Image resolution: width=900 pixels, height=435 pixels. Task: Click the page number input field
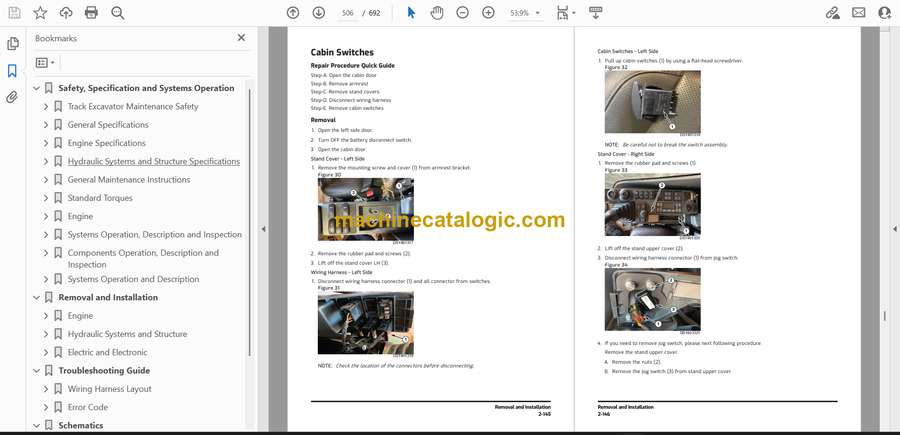(348, 13)
